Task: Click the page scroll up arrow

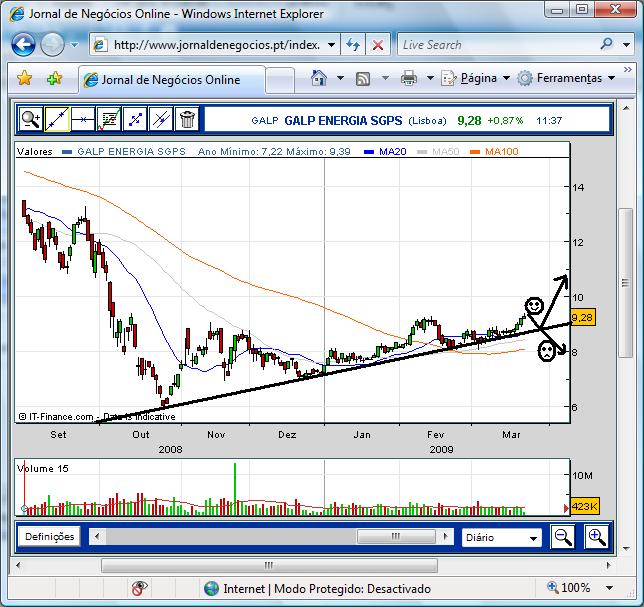Action: 626,108
